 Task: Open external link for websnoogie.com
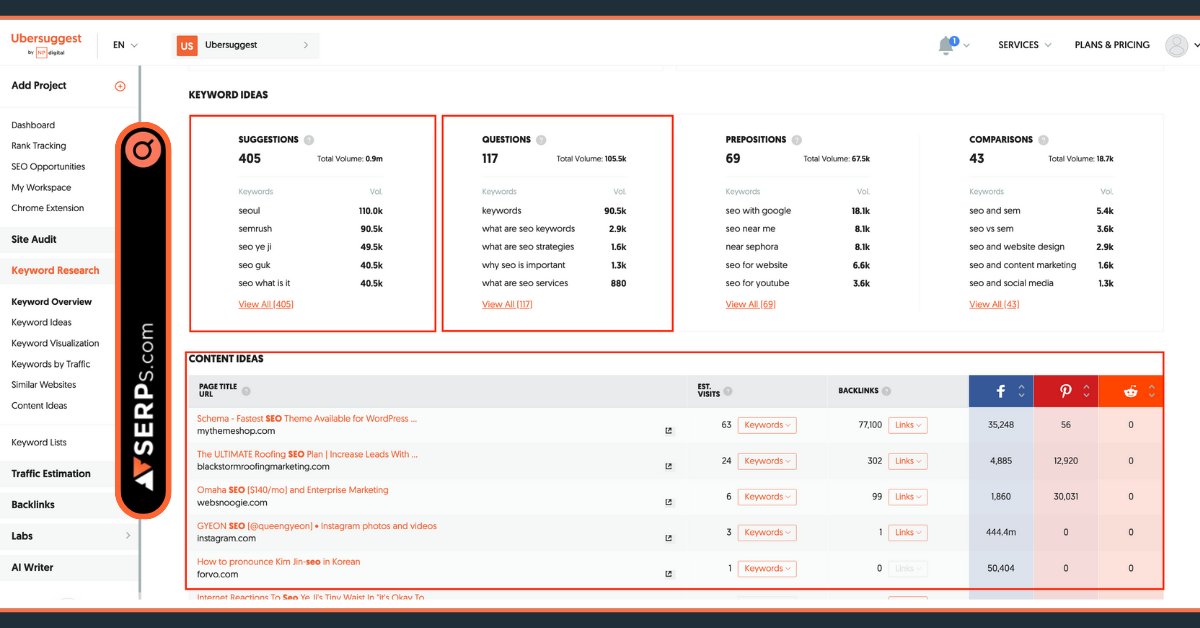click(669, 502)
